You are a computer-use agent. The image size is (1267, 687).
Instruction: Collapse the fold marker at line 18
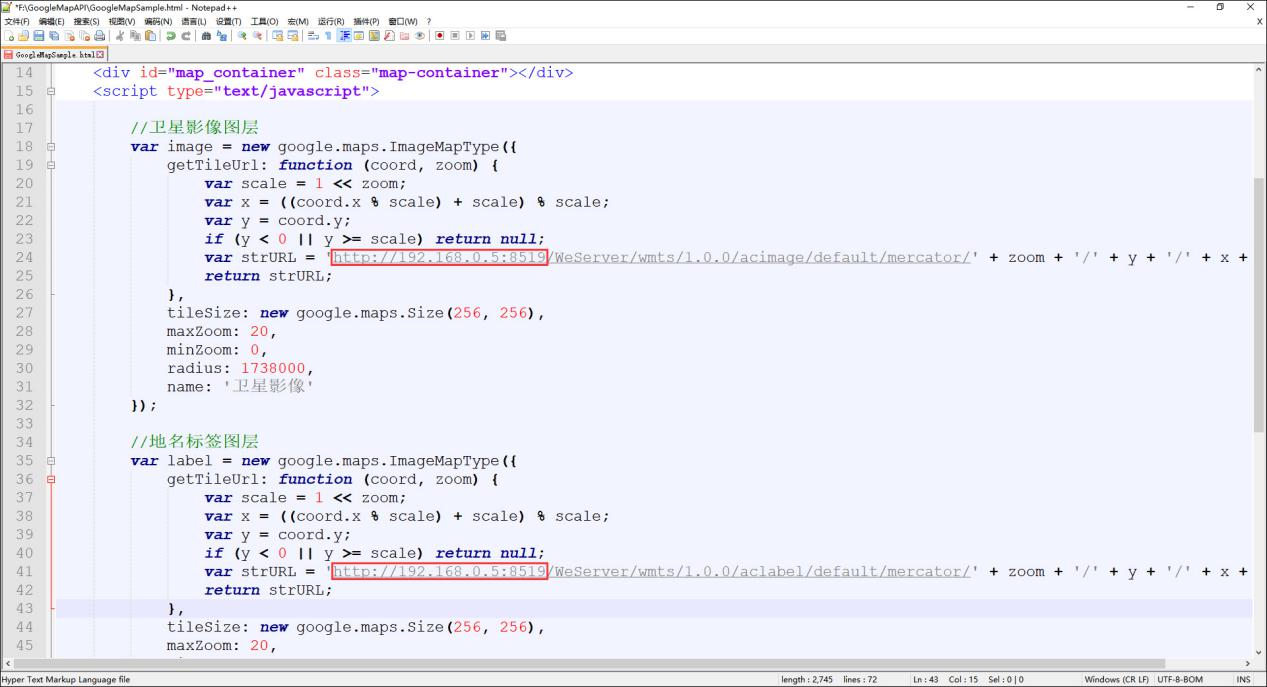(51, 147)
